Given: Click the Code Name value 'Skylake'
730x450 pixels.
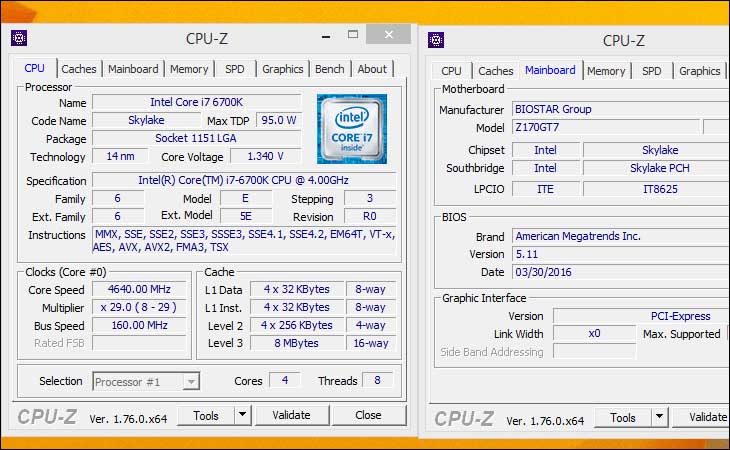Looking at the screenshot, I should point(146,120).
